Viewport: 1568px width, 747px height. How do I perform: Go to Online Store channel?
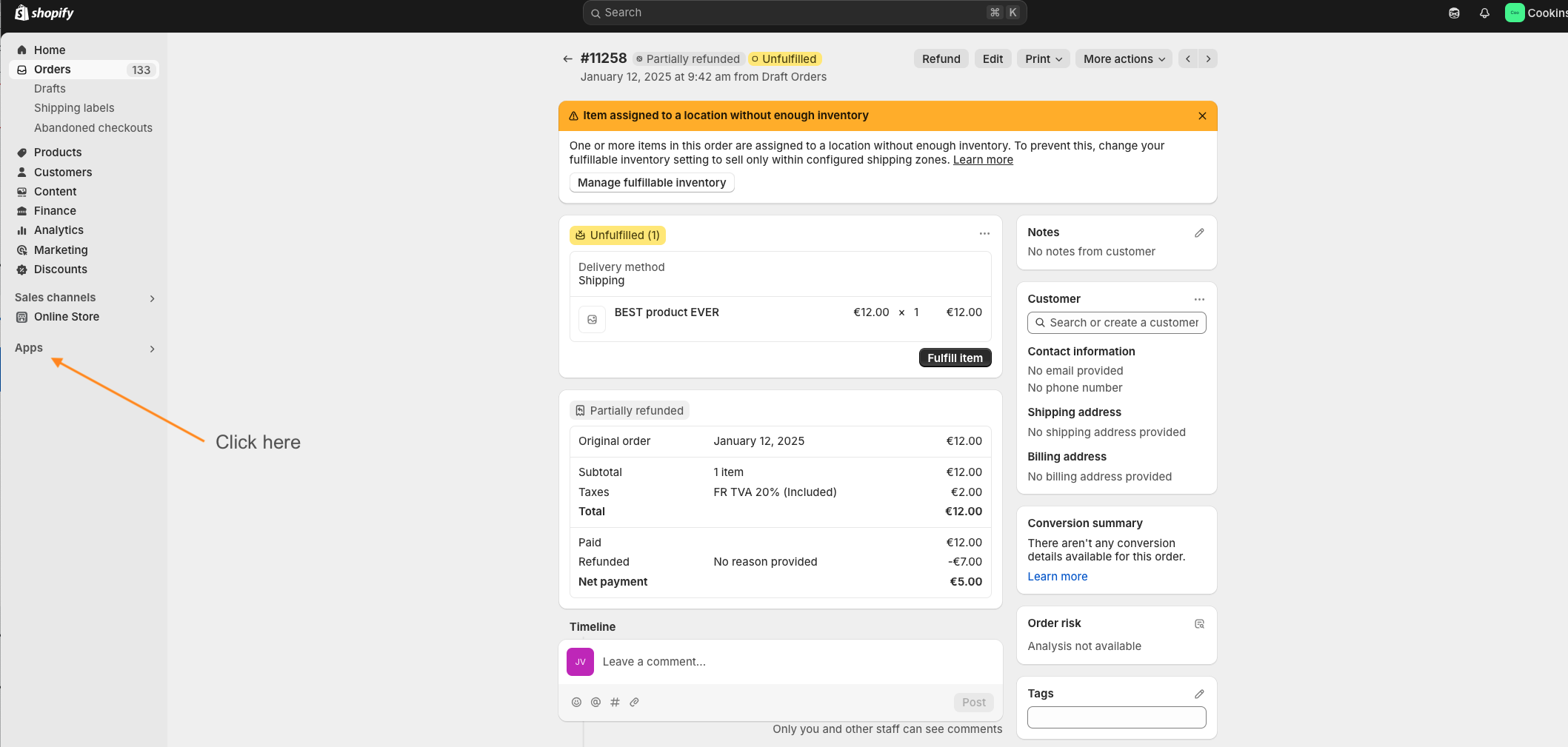click(x=67, y=317)
